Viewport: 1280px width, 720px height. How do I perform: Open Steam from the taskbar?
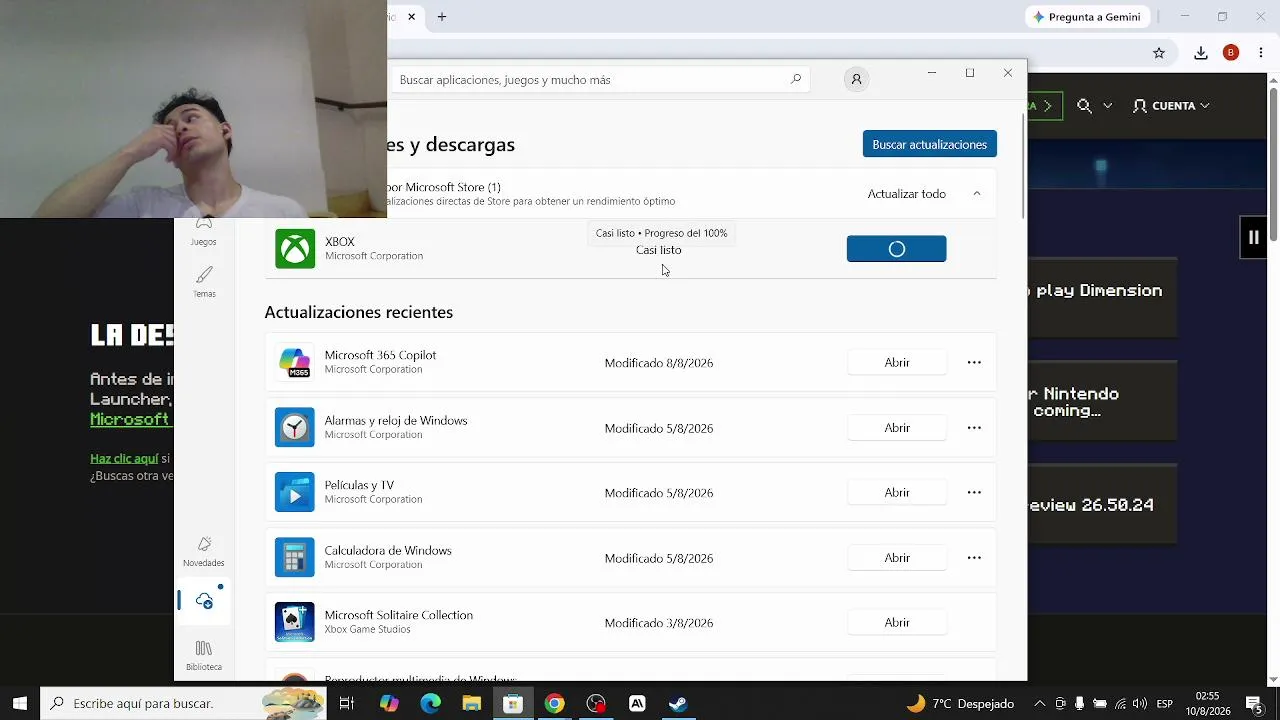[678, 704]
